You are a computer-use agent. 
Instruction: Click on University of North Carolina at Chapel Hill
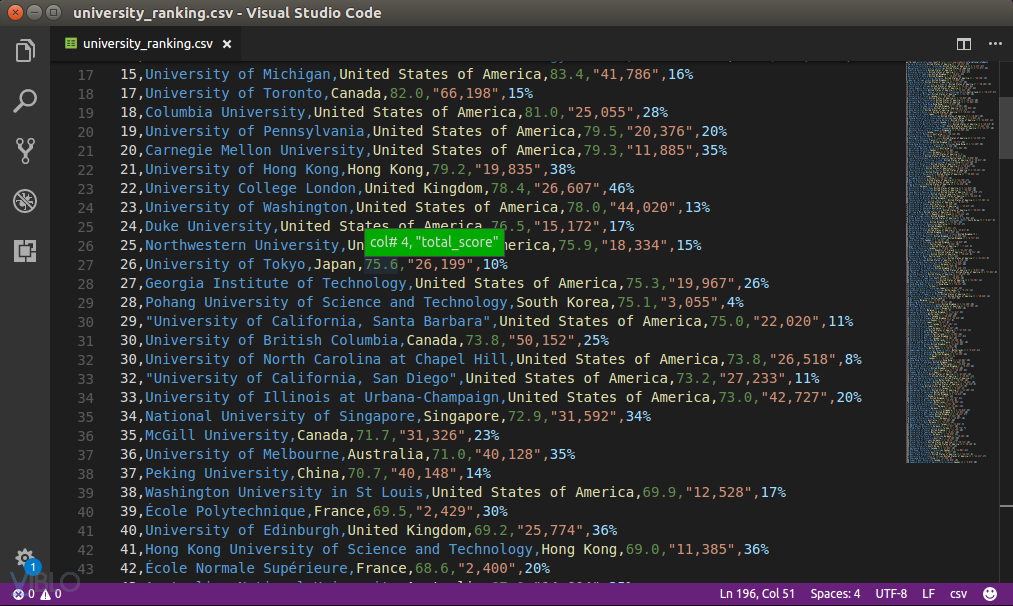tap(326, 359)
